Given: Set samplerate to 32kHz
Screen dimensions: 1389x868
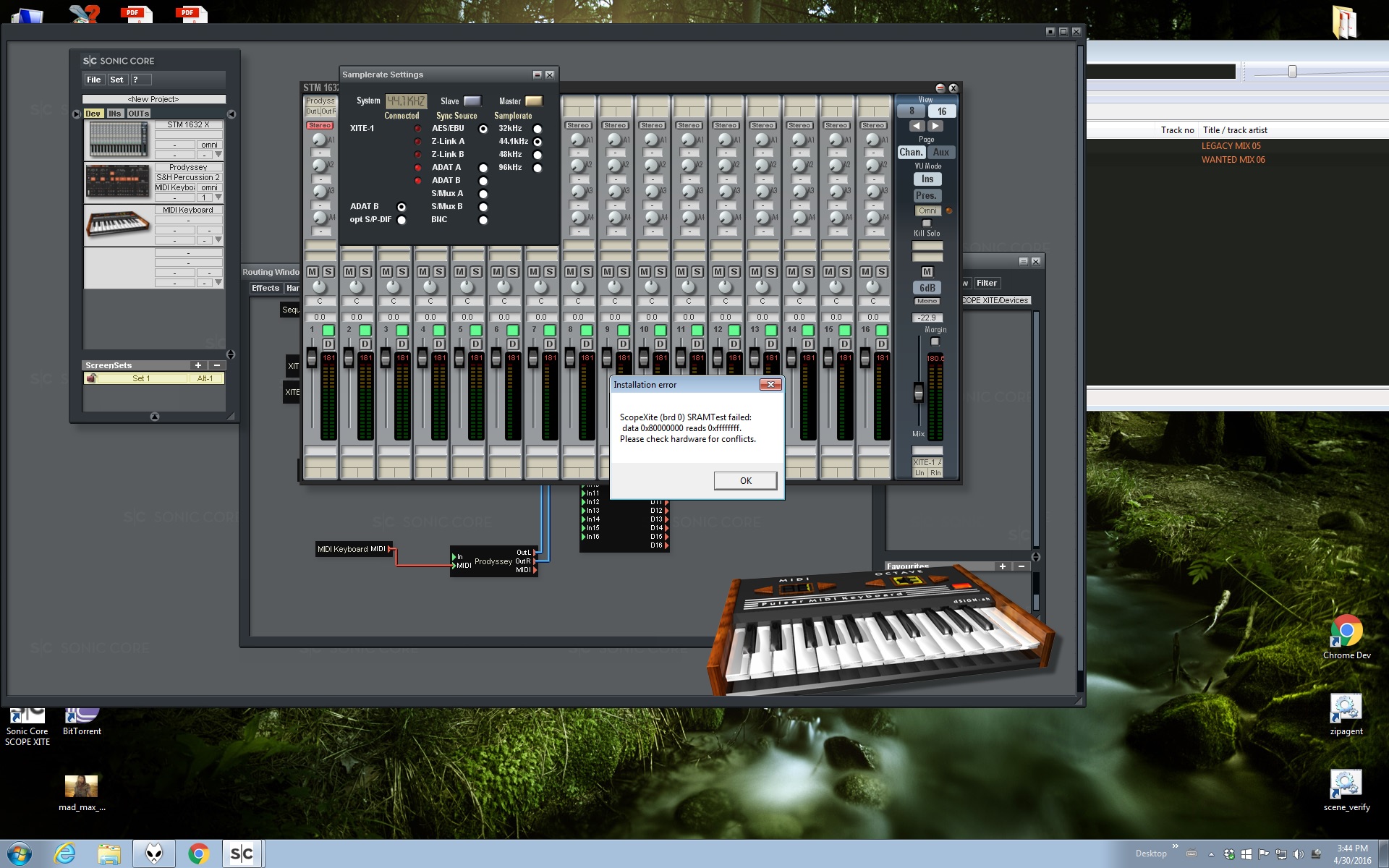Looking at the screenshot, I should [538, 129].
